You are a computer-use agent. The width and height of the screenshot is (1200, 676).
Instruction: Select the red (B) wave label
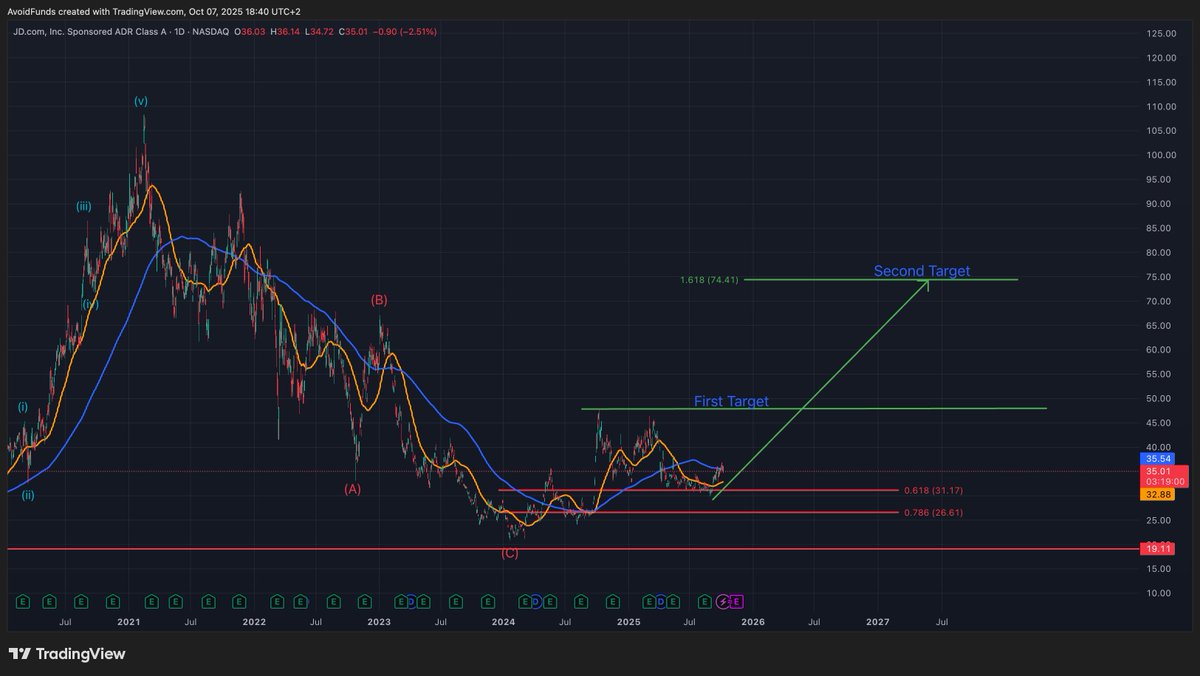[379, 299]
